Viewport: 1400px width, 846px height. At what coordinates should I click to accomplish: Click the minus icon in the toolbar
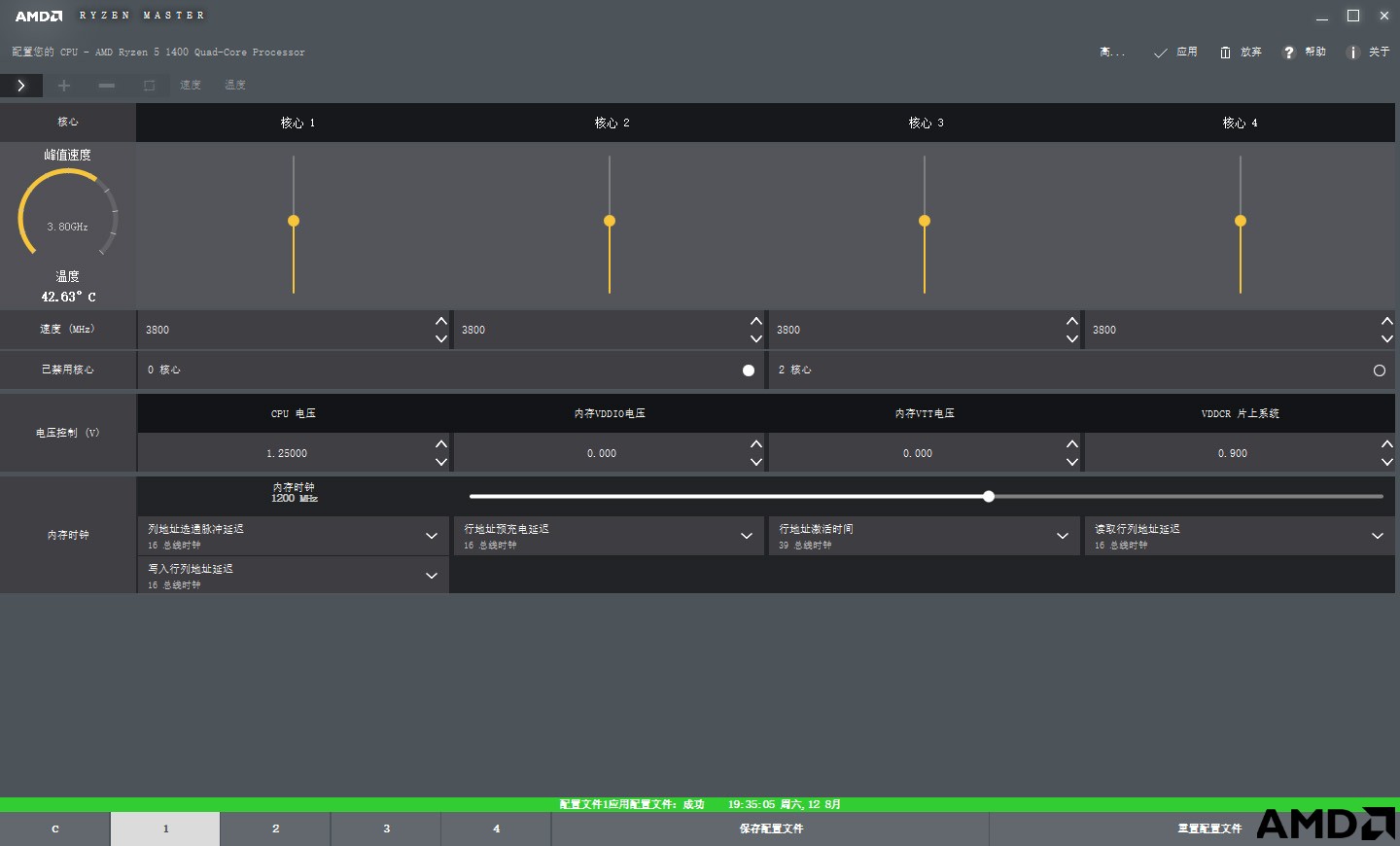[x=107, y=86]
